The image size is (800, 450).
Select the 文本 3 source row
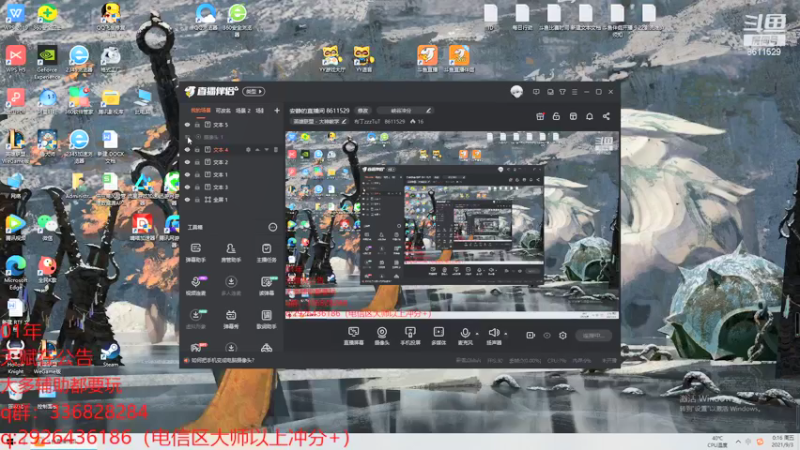[232, 187]
